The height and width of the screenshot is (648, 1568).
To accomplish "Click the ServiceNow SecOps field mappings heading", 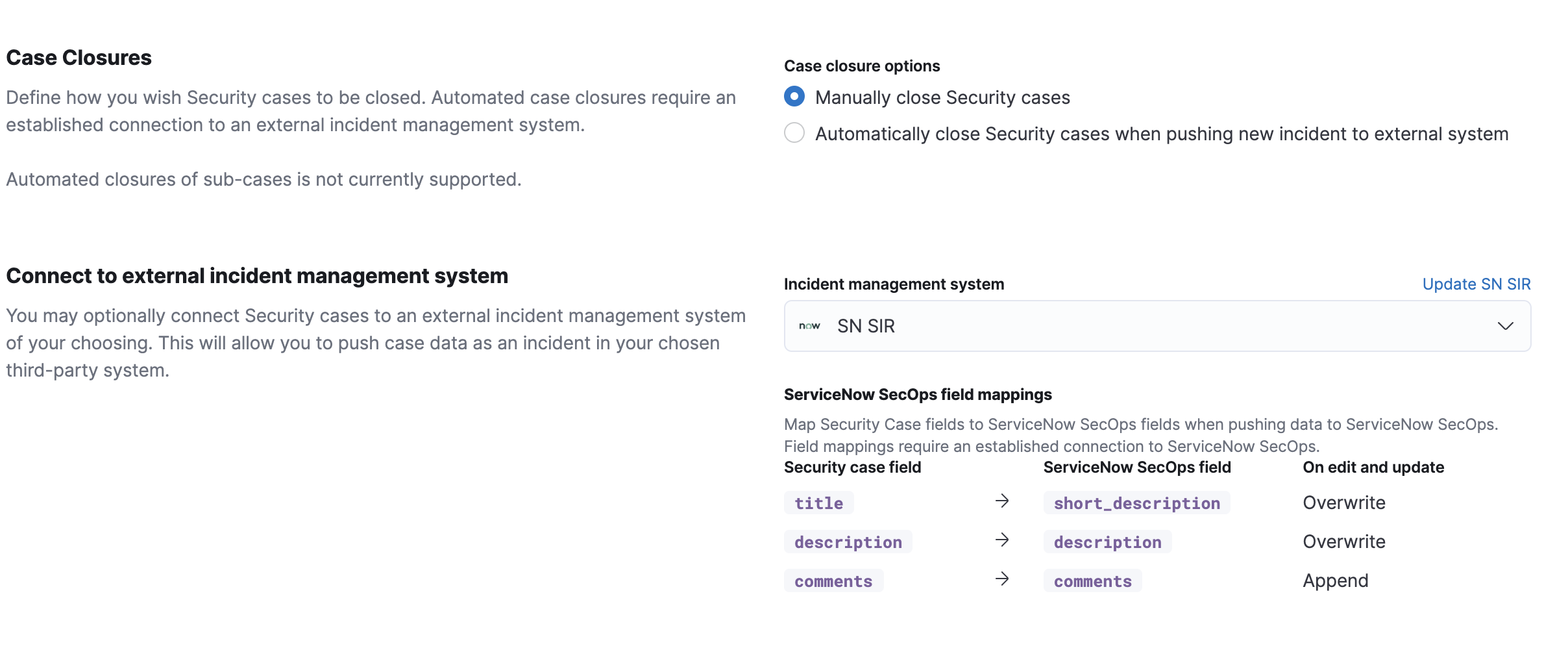I will coord(917,395).
